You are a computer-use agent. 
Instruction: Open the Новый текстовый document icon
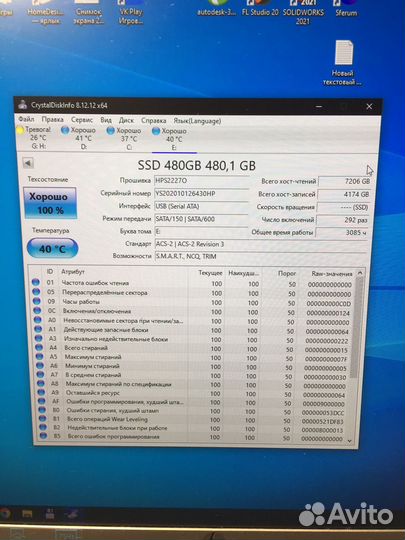(x=343, y=63)
